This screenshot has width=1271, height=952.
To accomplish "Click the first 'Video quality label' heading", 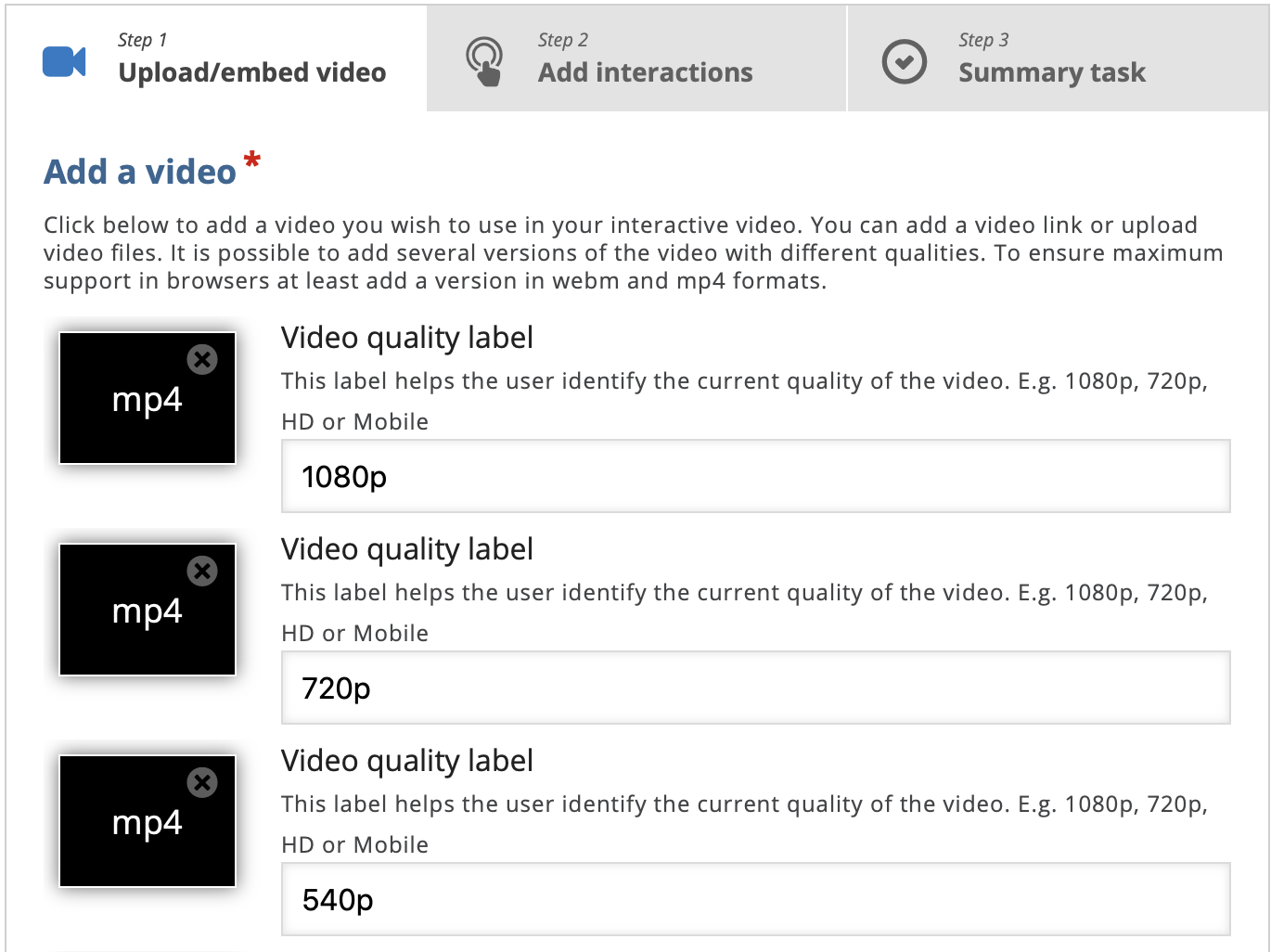I will [x=407, y=338].
